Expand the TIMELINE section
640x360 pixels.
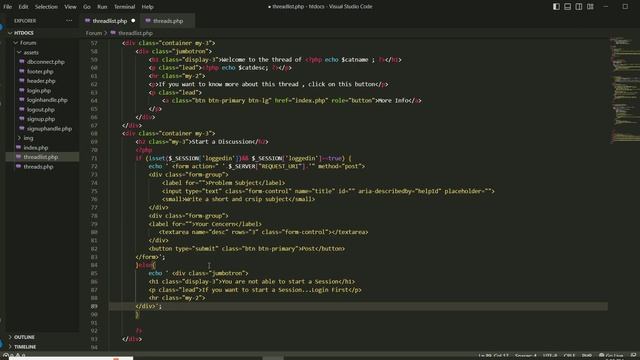[x=25, y=347]
